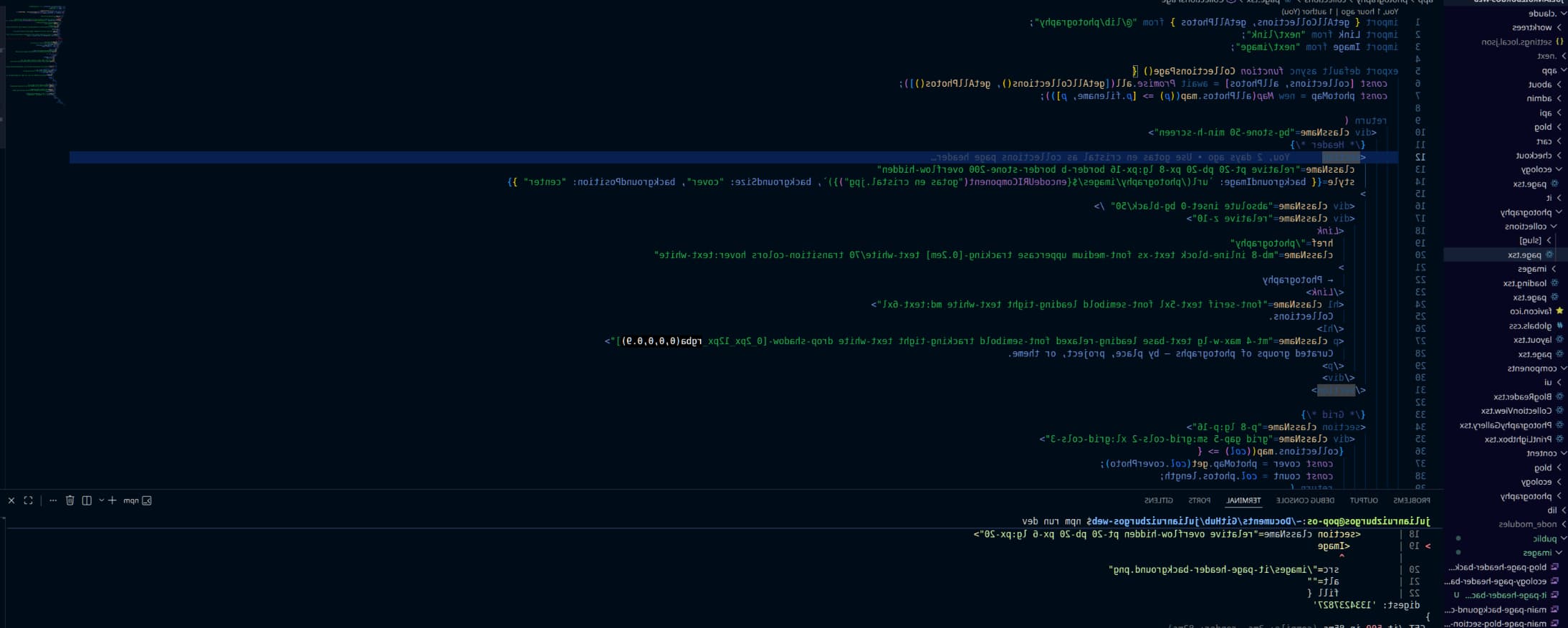Kill terminal using the trash icon
Screen dimensions: 1568x628
click(70, 500)
